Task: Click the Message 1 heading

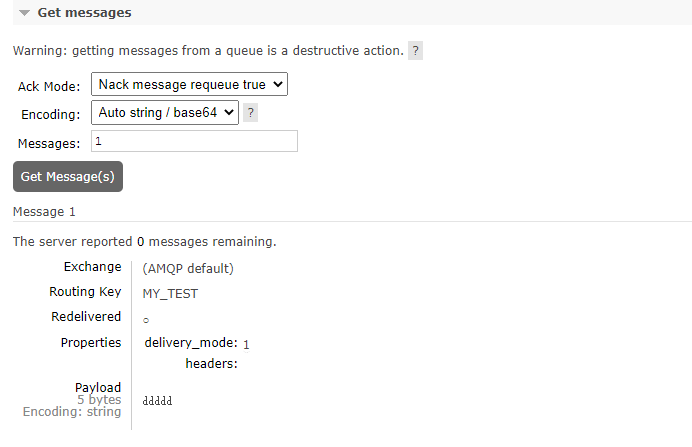Action: (44, 212)
